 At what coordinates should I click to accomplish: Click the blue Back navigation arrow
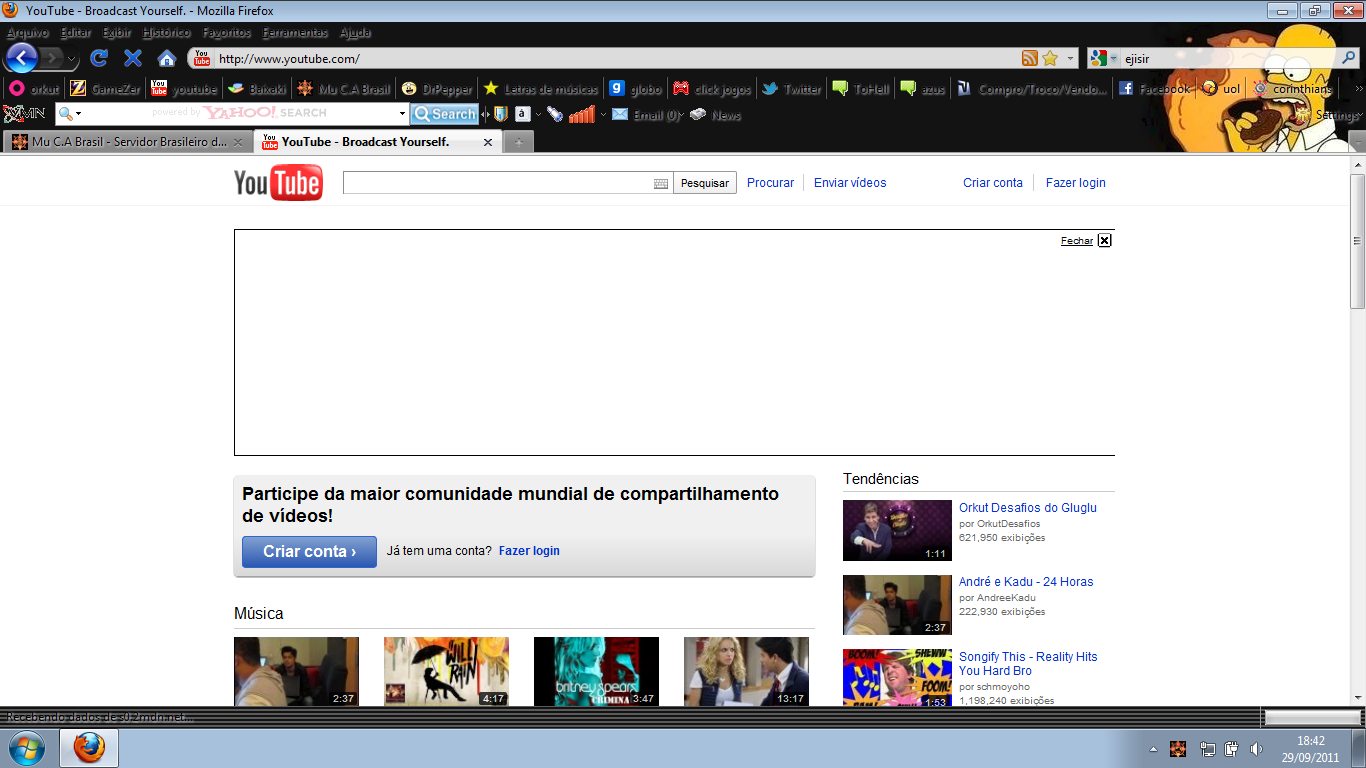tap(22, 58)
